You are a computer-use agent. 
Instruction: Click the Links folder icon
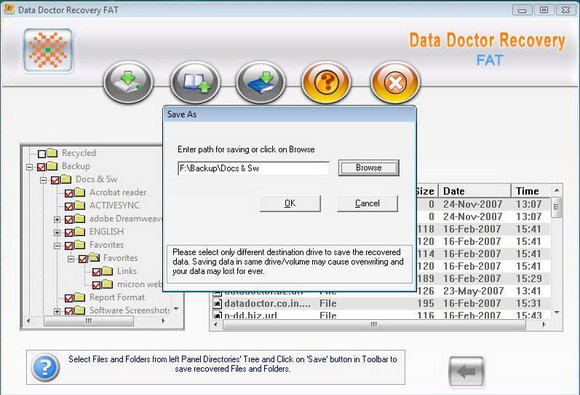(x=108, y=271)
